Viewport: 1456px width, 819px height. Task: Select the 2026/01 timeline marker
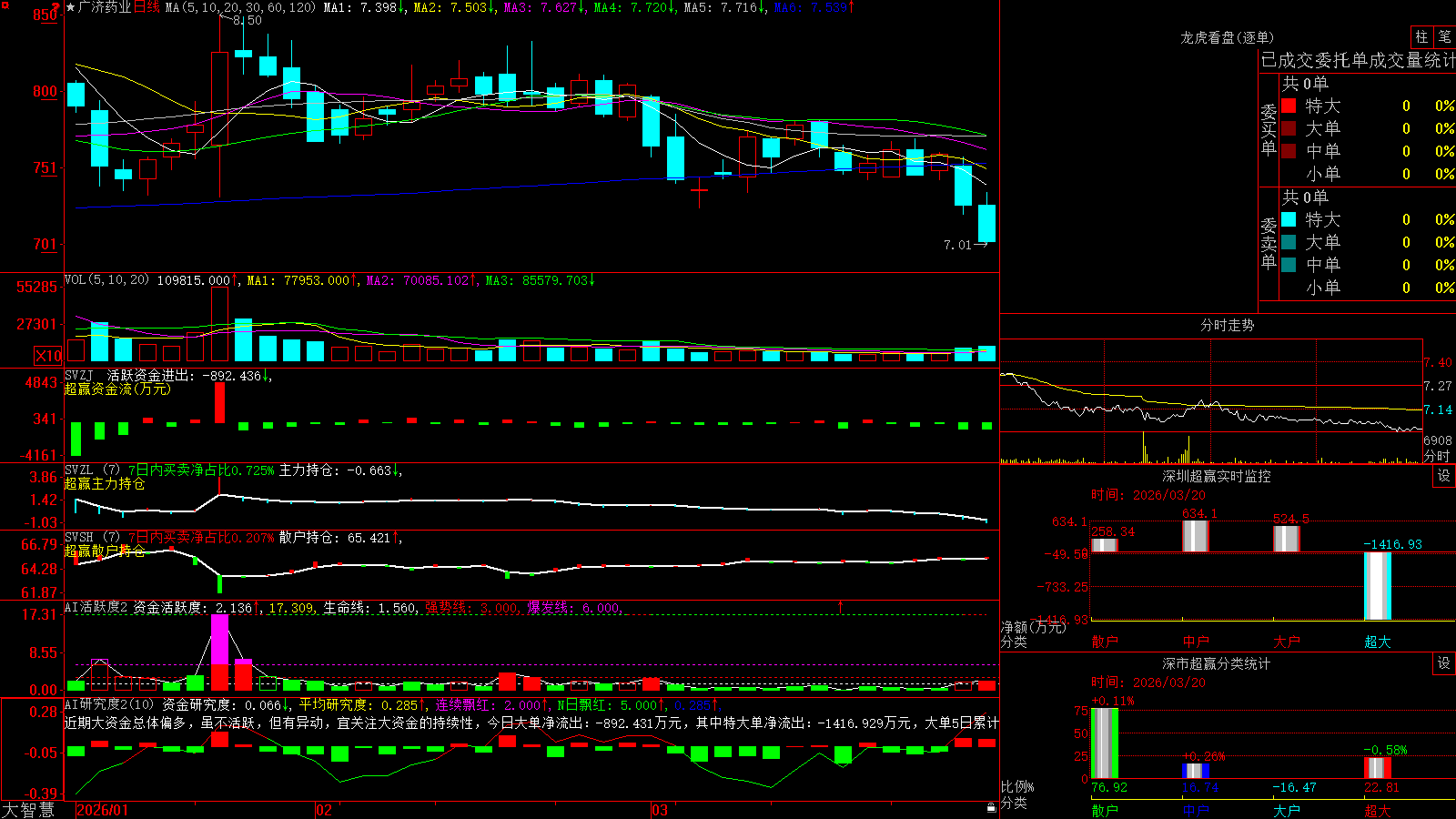103,810
